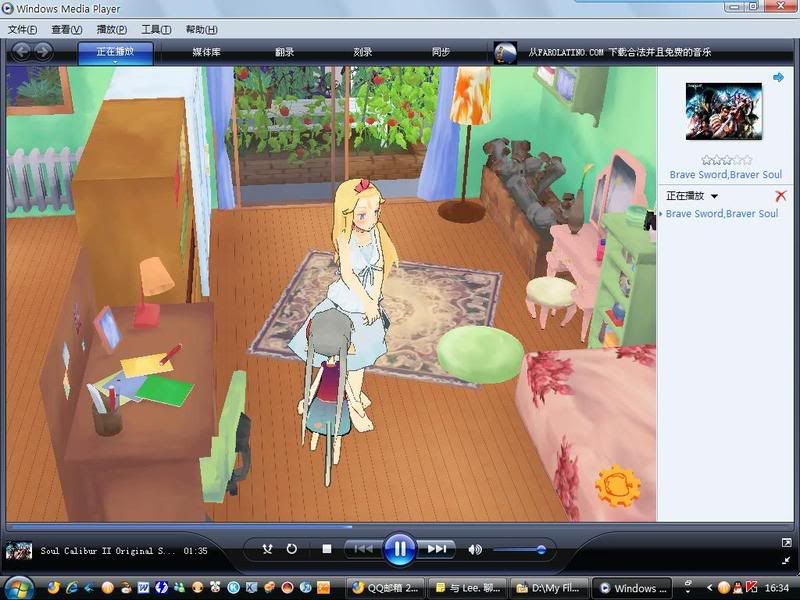800x600 pixels.
Task: Open the Windows Start button
Action: pos(18,588)
